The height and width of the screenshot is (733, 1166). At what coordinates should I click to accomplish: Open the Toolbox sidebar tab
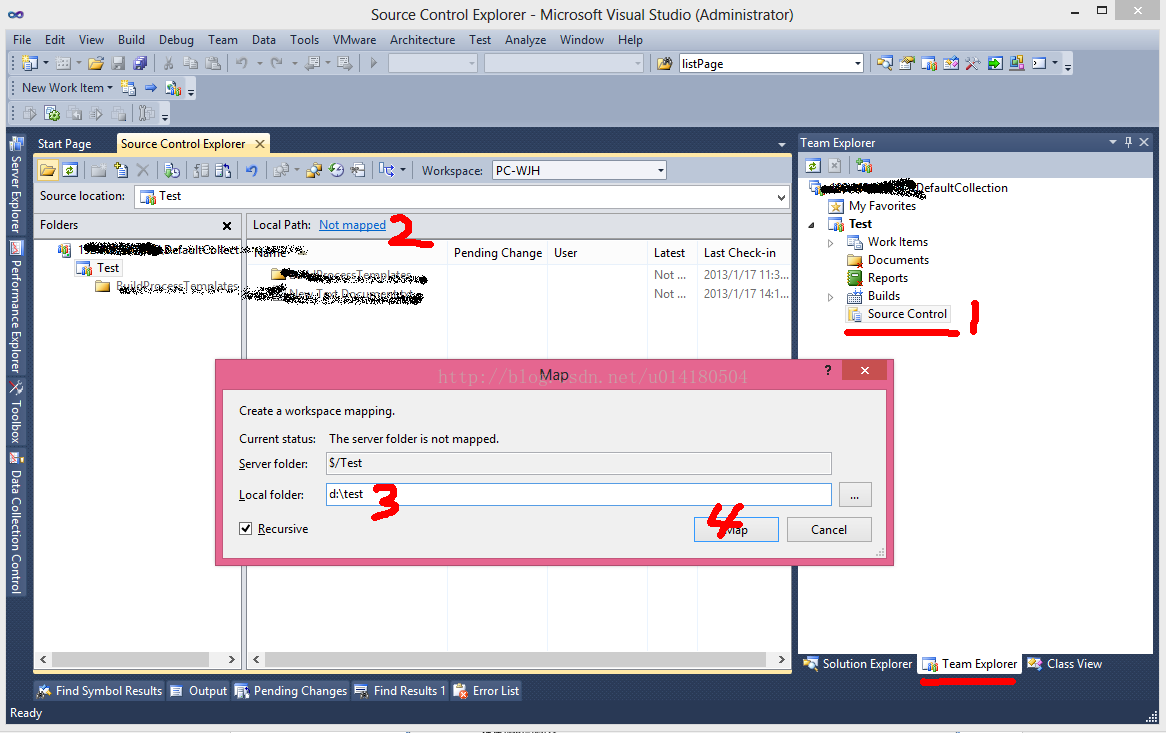16,412
